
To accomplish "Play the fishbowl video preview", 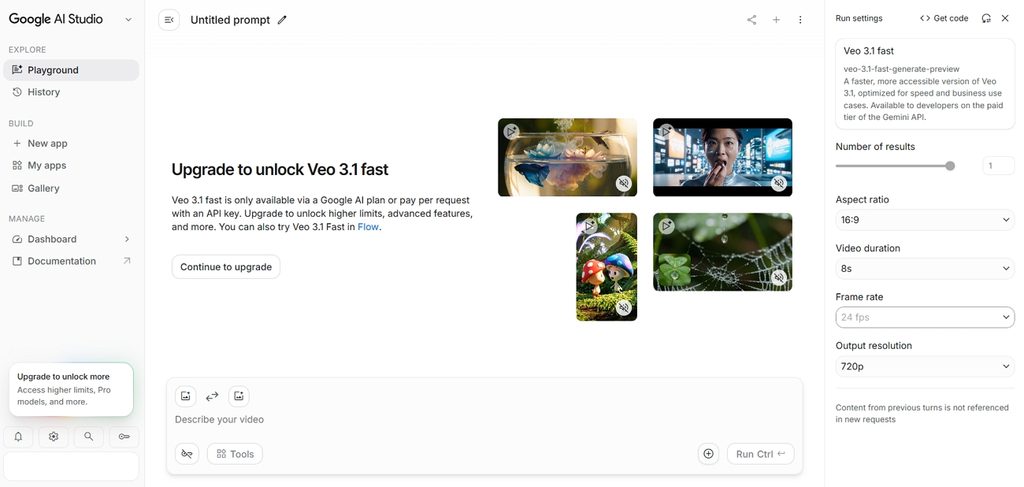I will coord(511,131).
